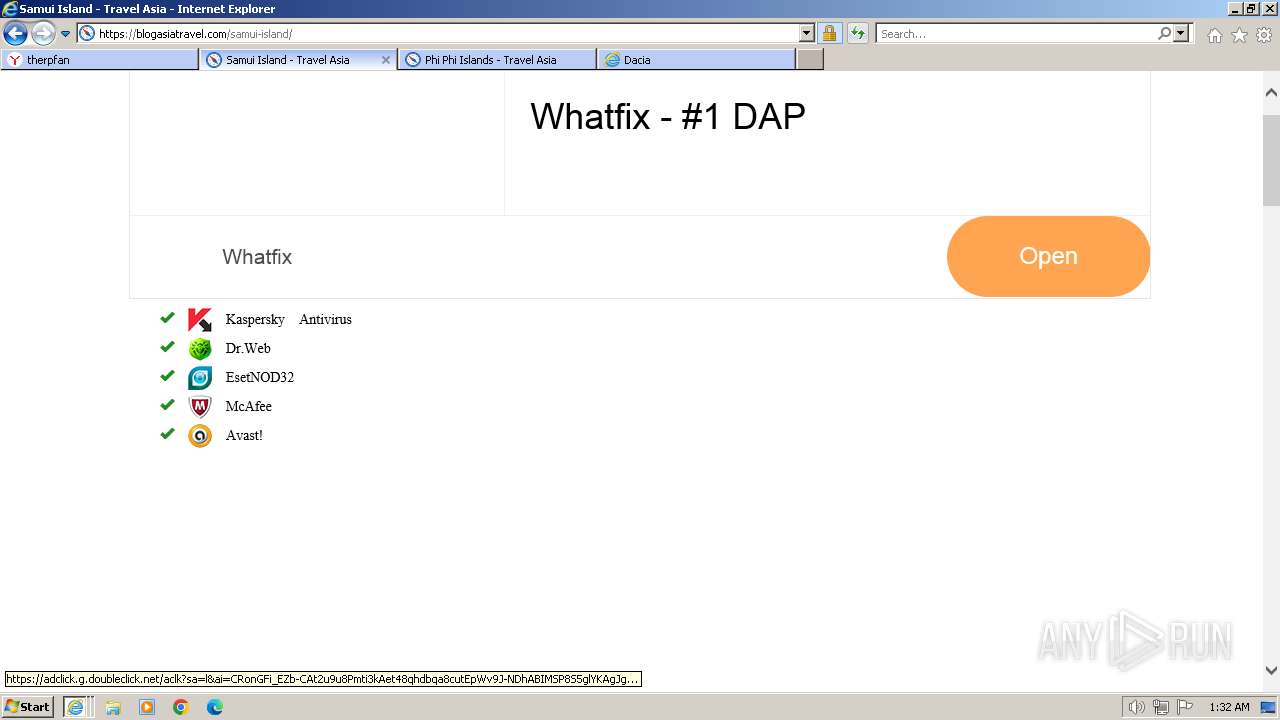Go back with the browser Back arrow
This screenshot has height=720, width=1280.
coord(15,34)
